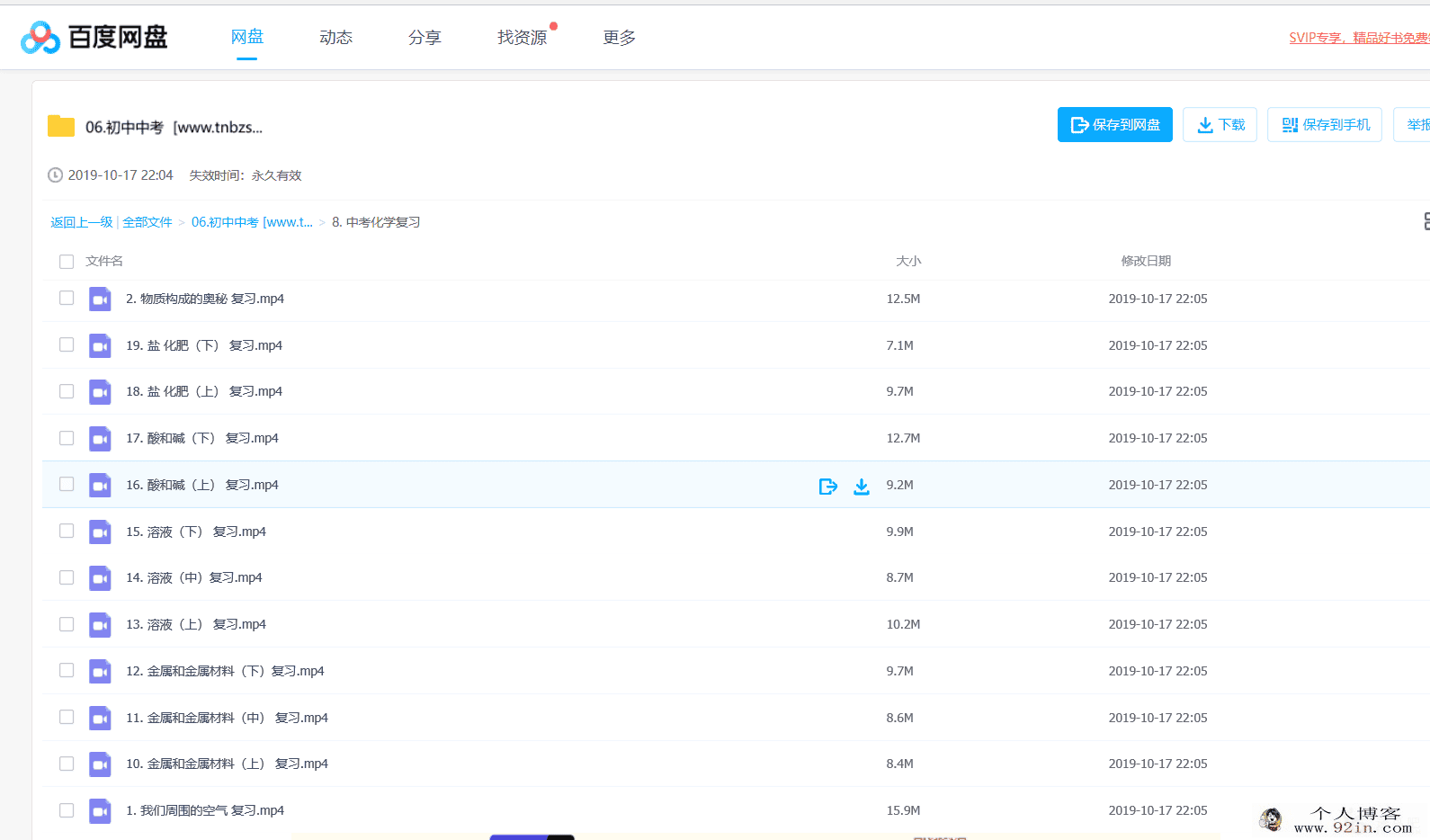This screenshot has height=840, width=1430.
Task: Click the clock icon beside 2019-10-17 22:04
Action: click(x=55, y=175)
